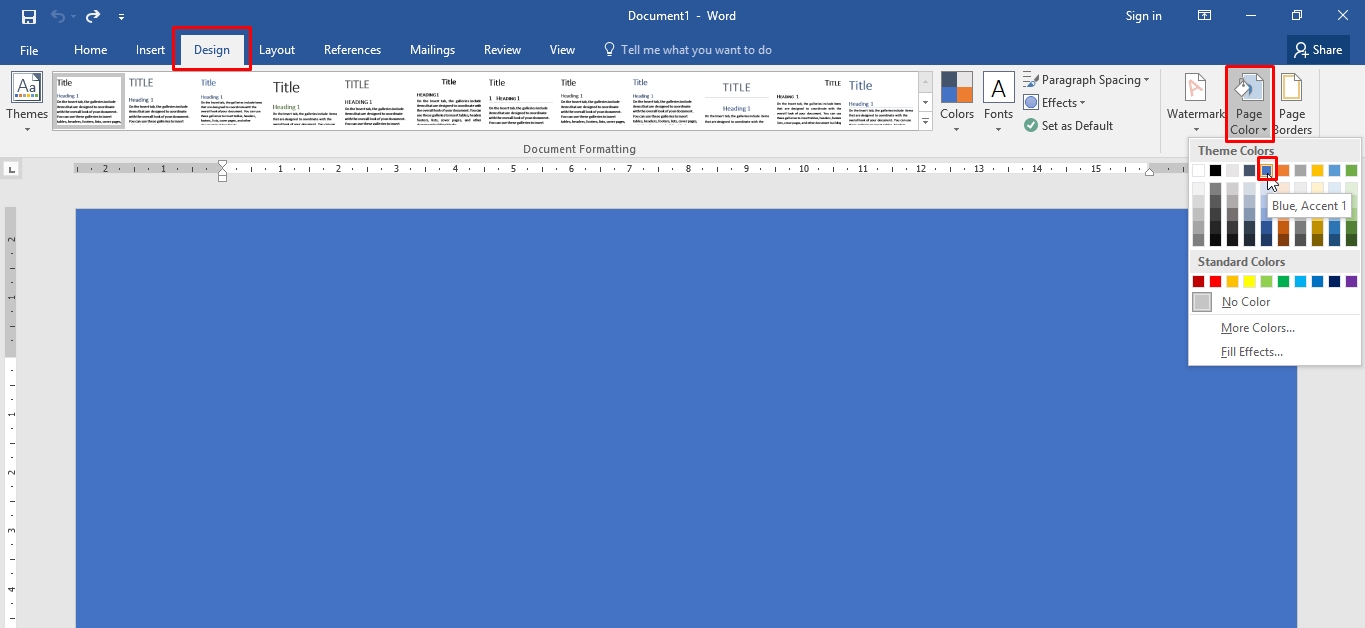The height and width of the screenshot is (628, 1365).
Task: Select the Save icon on Quick Access Toolbar
Action: pos(27,15)
